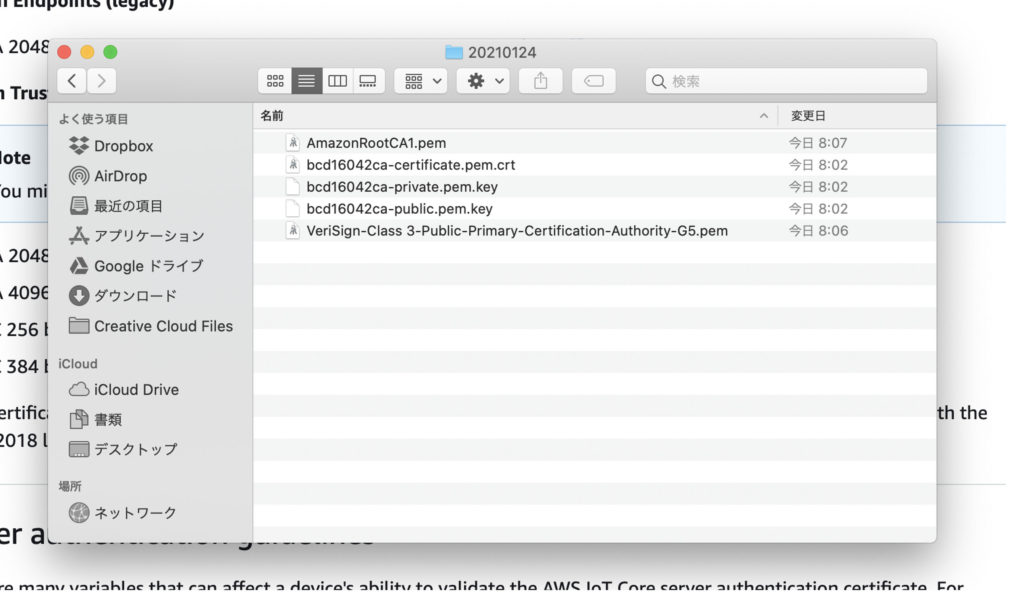This screenshot has height=596, width=1024.
Task: Switch to gallery view mode
Action: tap(368, 81)
